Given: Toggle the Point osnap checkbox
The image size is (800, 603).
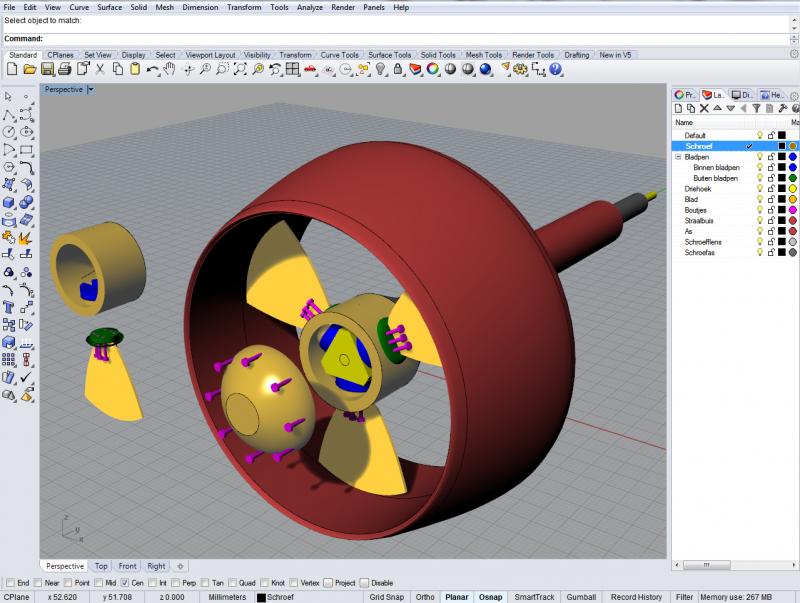Looking at the screenshot, I should tap(68, 583).
